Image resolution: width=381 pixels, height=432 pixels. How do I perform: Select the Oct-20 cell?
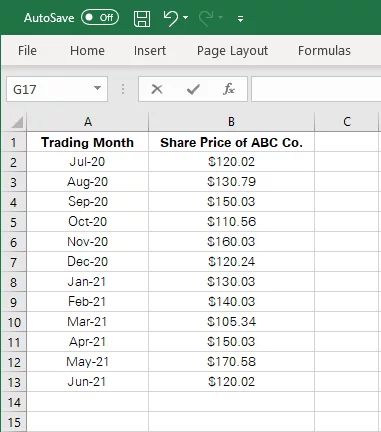point(88,222)
